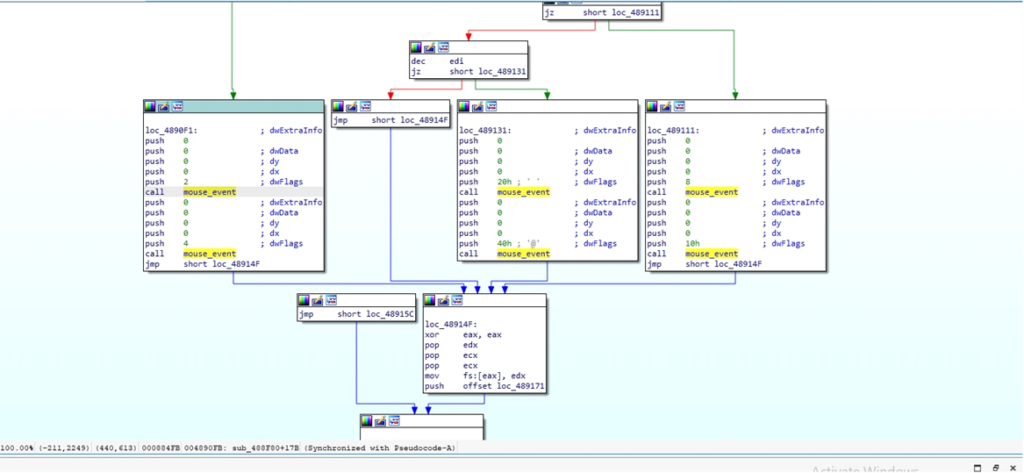Click pencil icon on 'jmp short loc_48914F' block
The image size is (1024, 473).
351,106
